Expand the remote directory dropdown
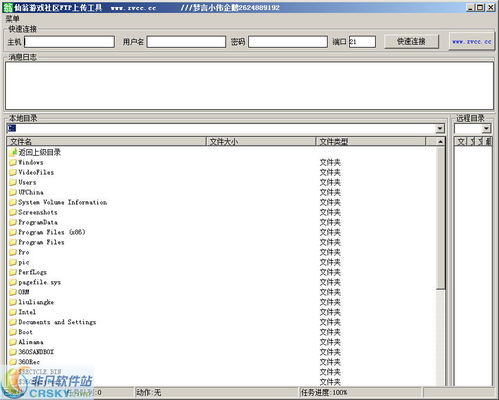 [x=486, y=128]
